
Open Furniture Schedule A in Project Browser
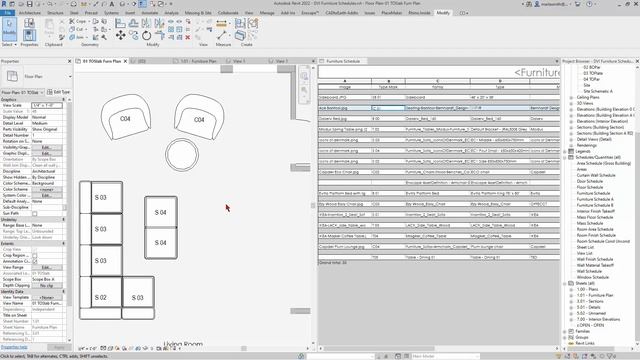pos(595,199)
